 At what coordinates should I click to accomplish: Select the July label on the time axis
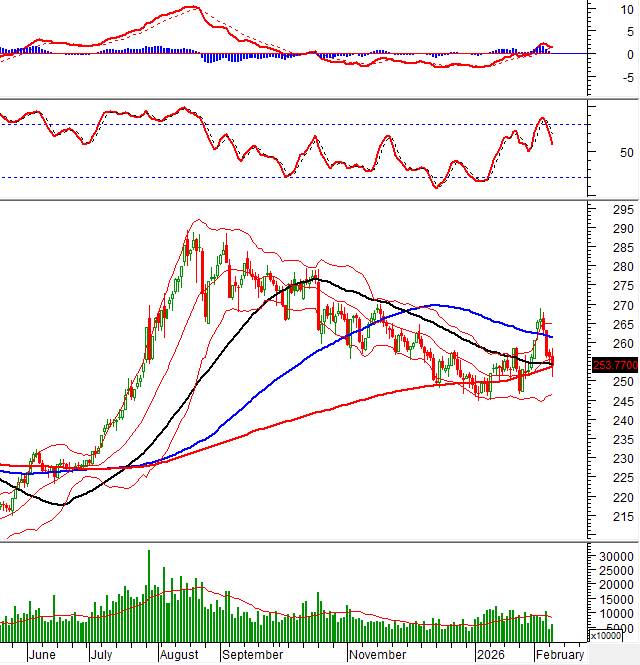pyautogui.click(x=101, y=655)
